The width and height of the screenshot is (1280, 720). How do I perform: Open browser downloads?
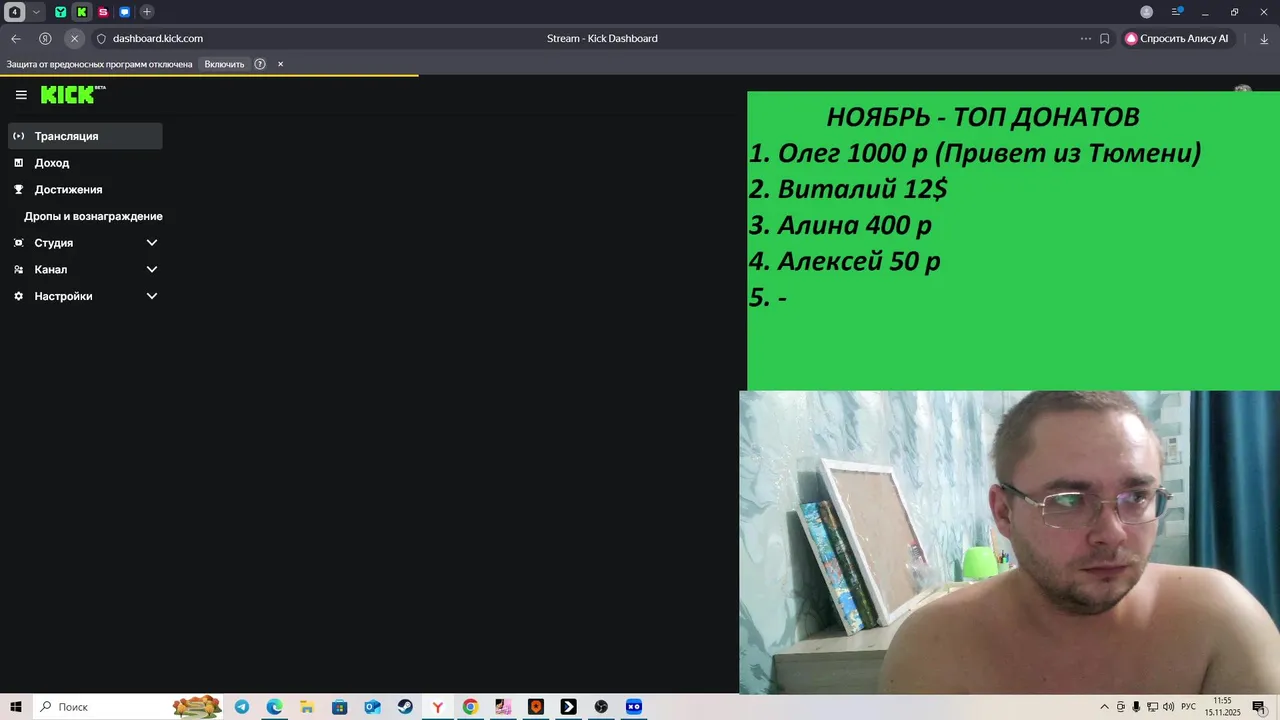[x=1264, y=39]
